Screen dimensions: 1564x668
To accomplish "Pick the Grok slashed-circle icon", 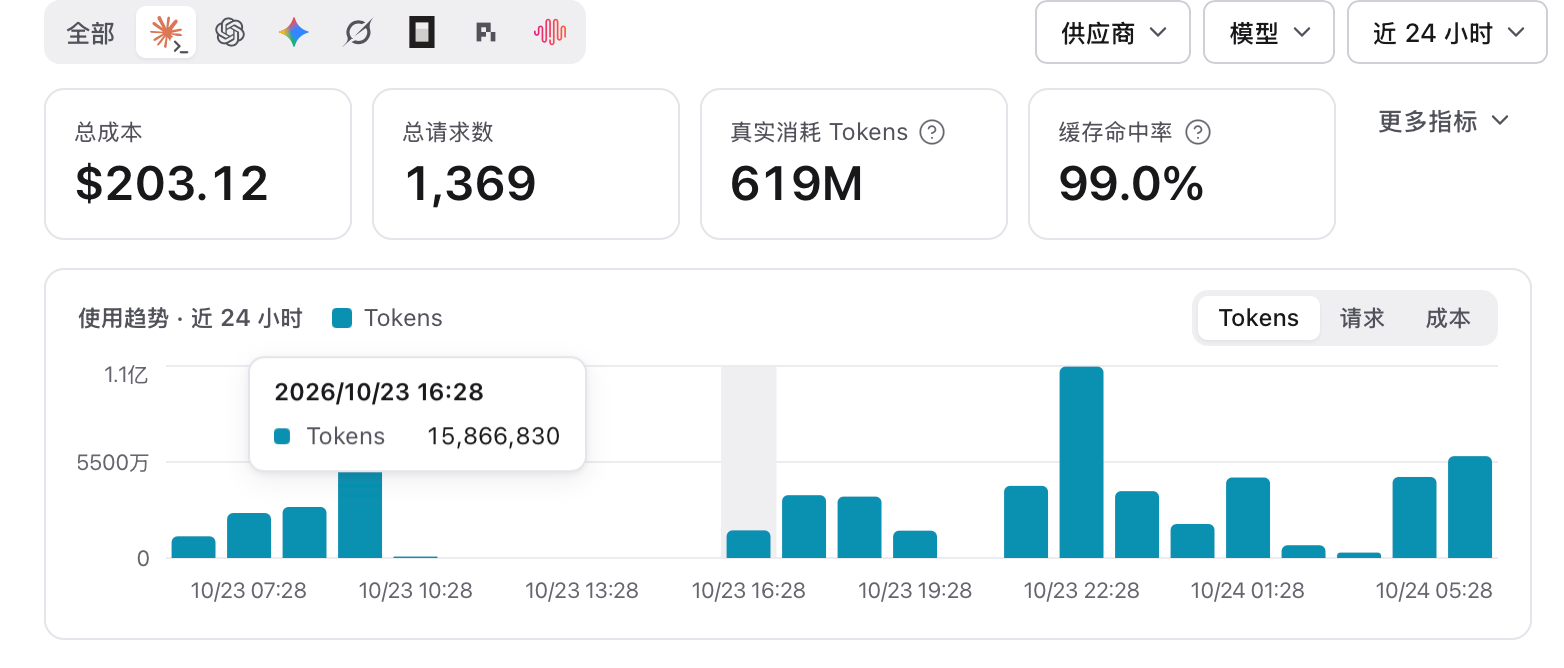I will point(358,33).
